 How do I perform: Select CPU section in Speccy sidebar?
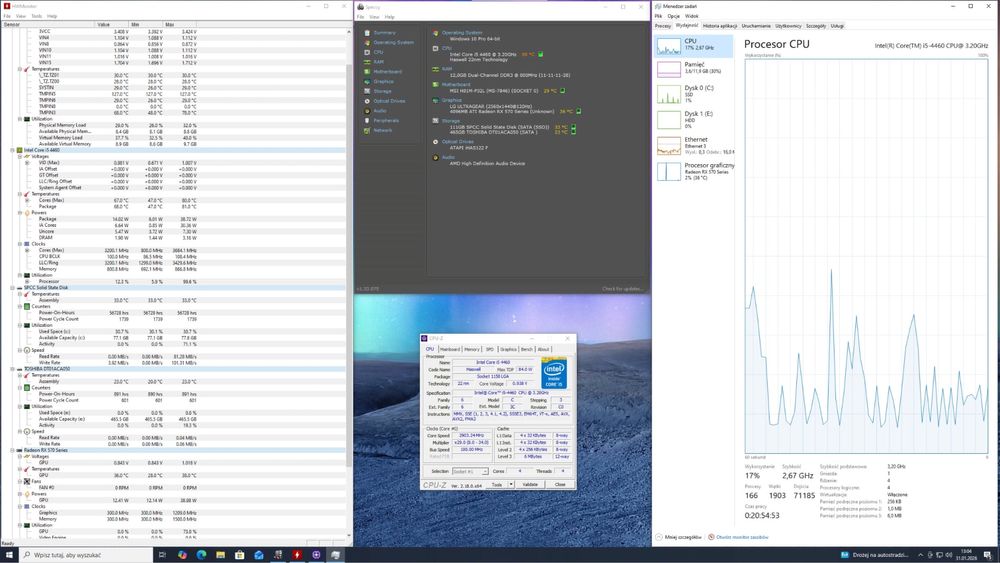(378, 52)
